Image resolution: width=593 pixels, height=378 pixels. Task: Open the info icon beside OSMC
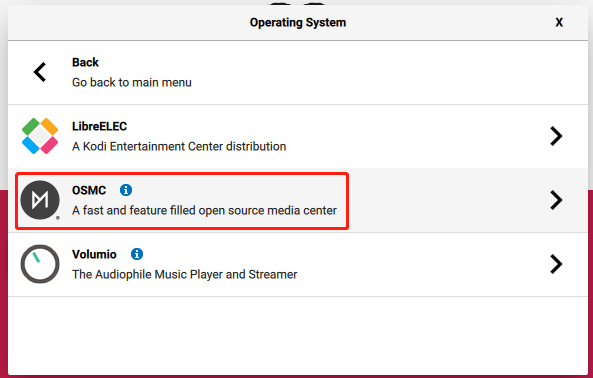pos(126,190)
